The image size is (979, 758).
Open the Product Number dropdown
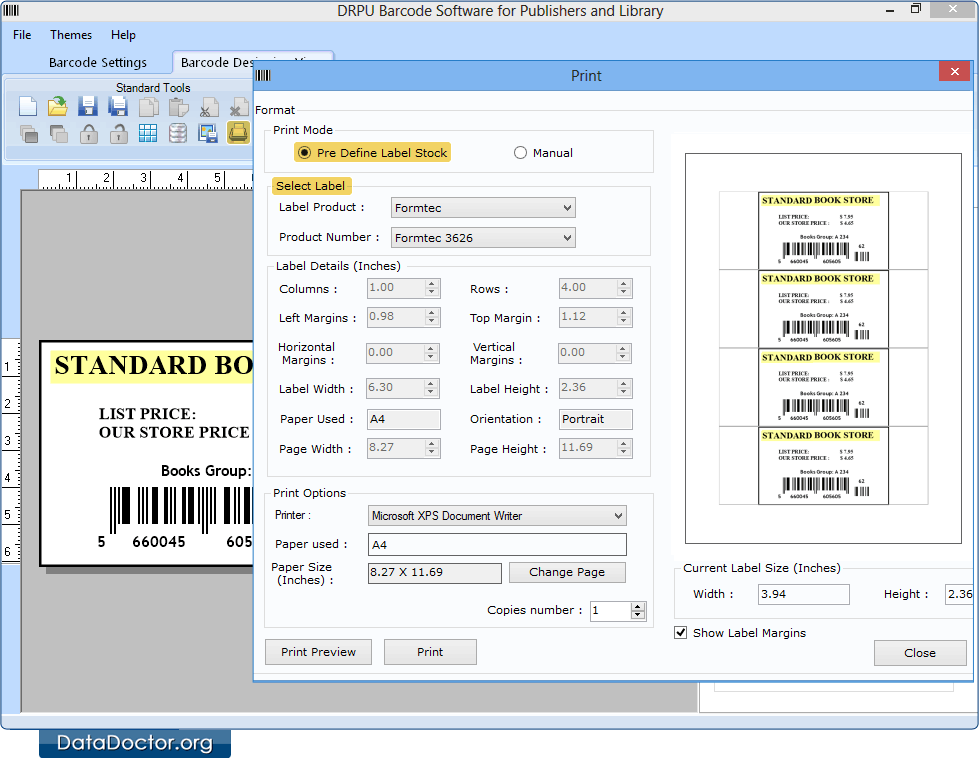coord(483,238)
